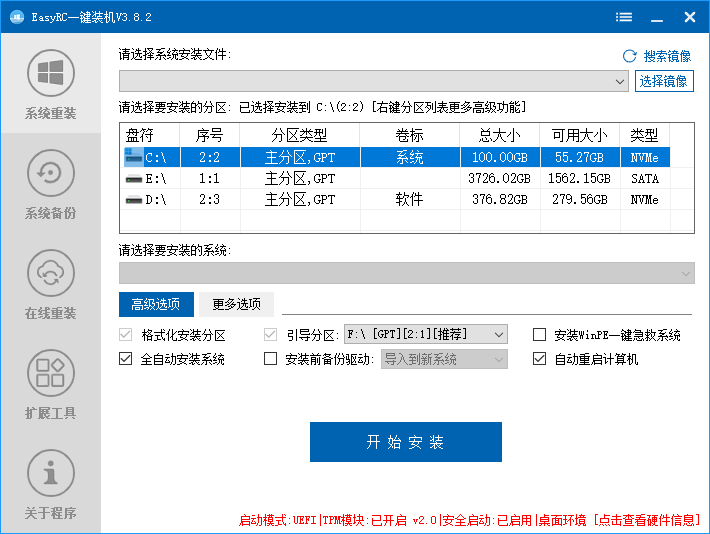Click the TPM模块:已开启 v2.0 status text
The width and height of the screenshot is (710, 534).
379,520
